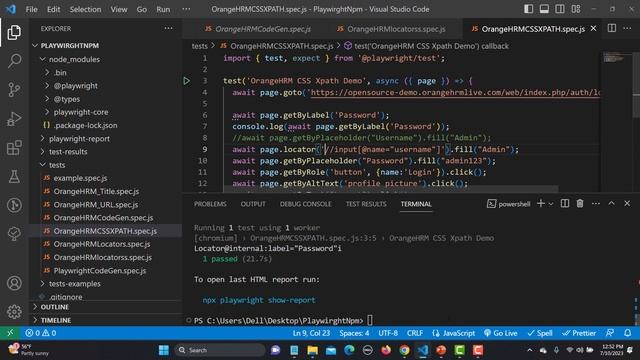
Task: Open the File menu
Action: click(31, 9)
